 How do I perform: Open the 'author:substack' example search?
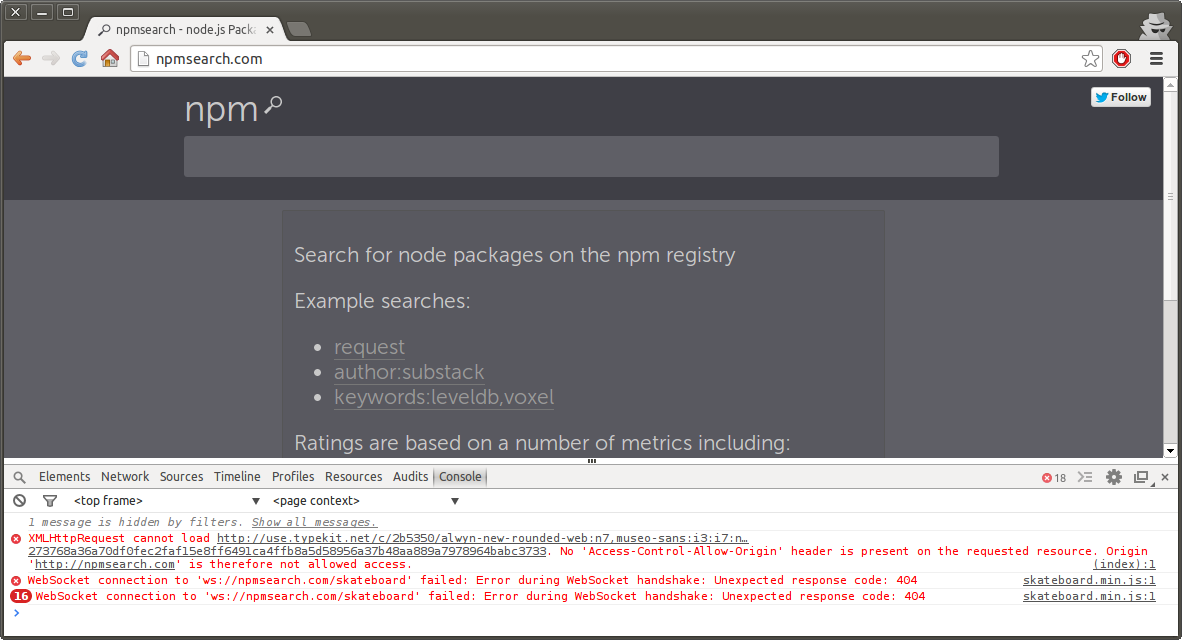[x=409, y=372]
